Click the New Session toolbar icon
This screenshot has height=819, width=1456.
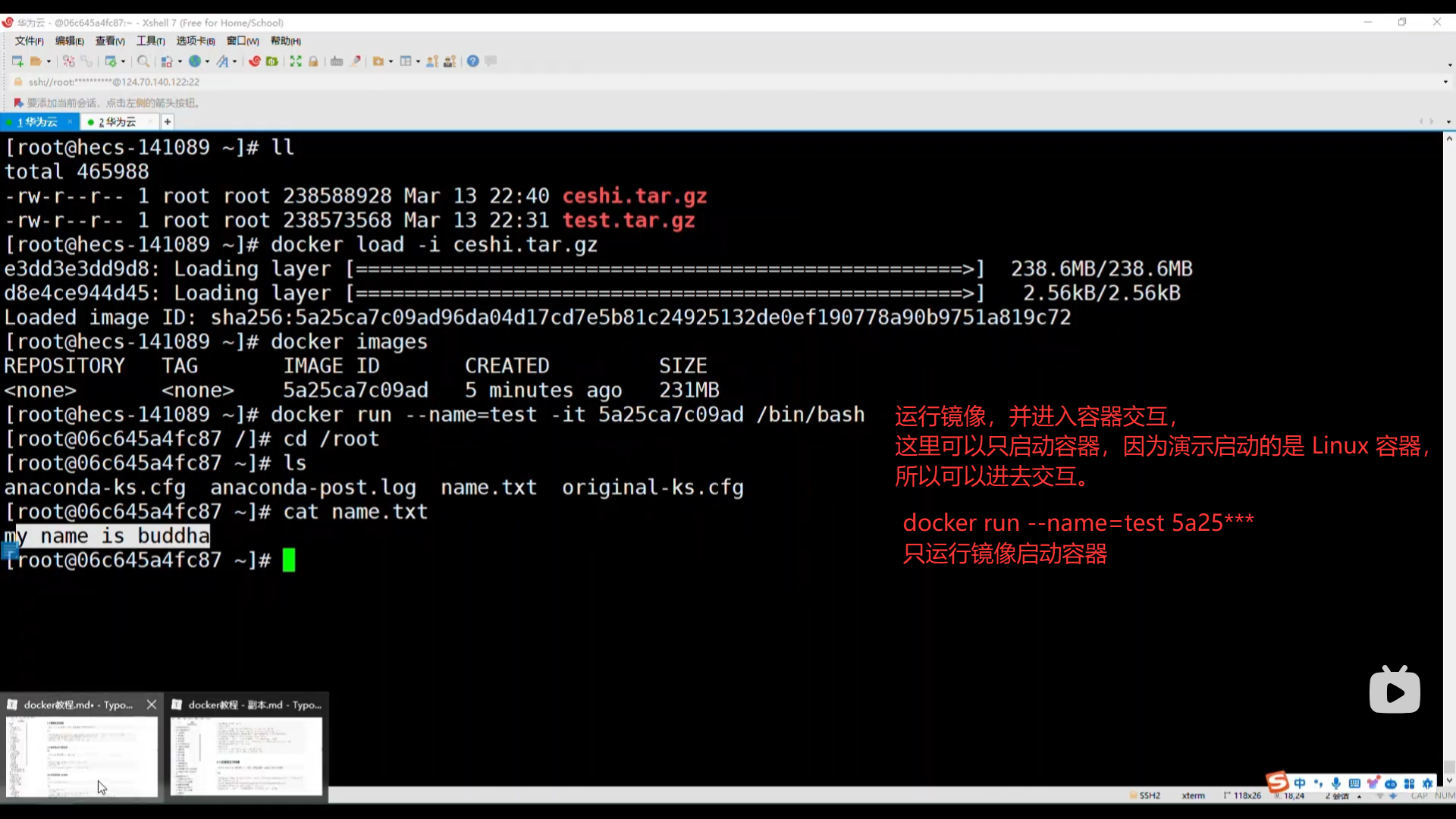[17, 61]
